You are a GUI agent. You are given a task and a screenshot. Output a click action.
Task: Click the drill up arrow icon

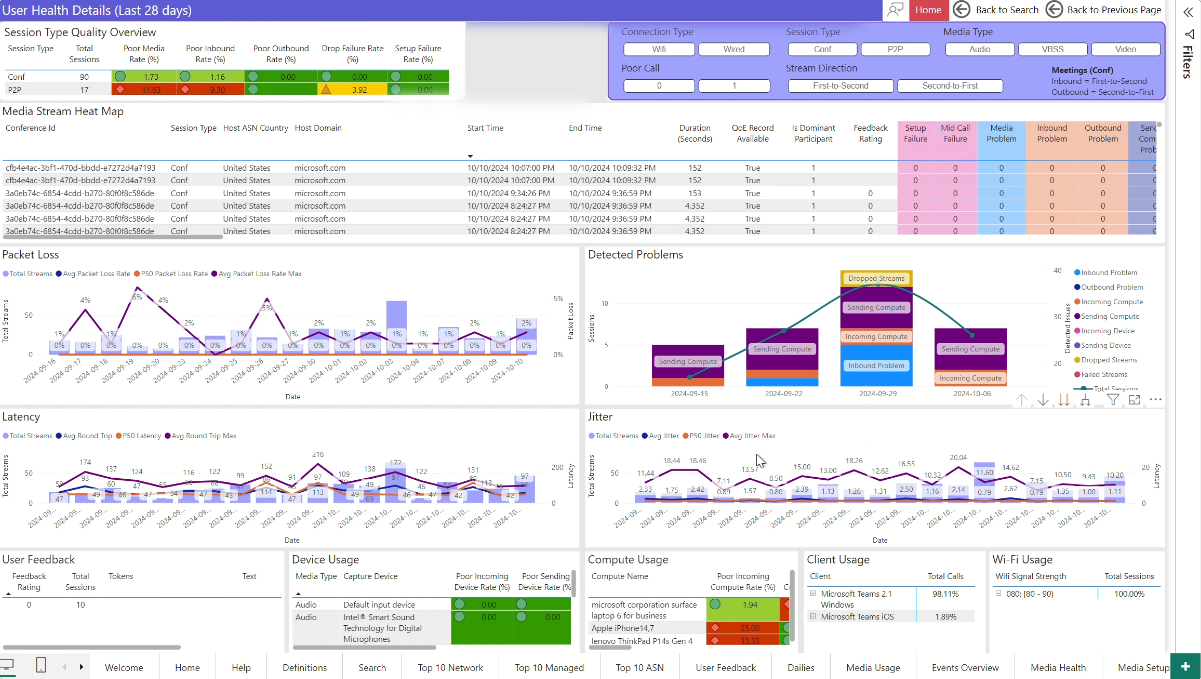tap(1021, 400)
